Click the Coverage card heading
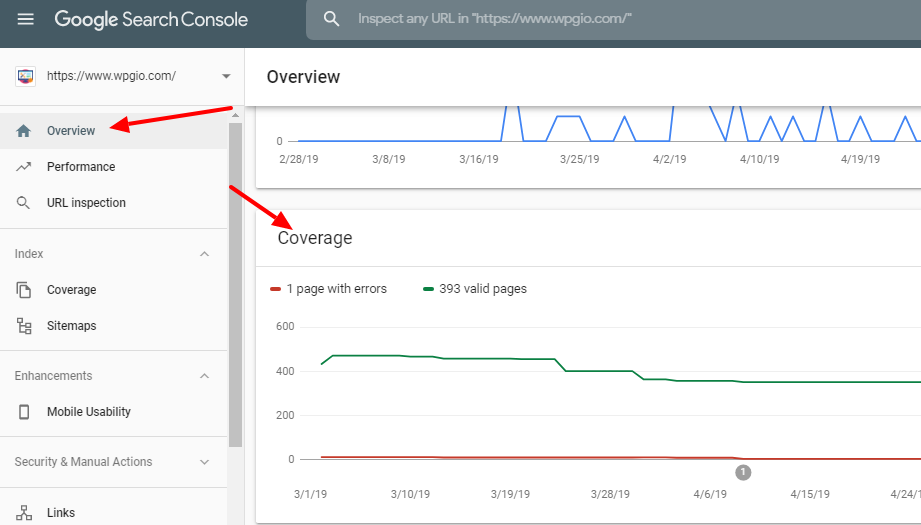Viewport: 921px width, 525px height. pyautogui.click(x=315, y=238)
